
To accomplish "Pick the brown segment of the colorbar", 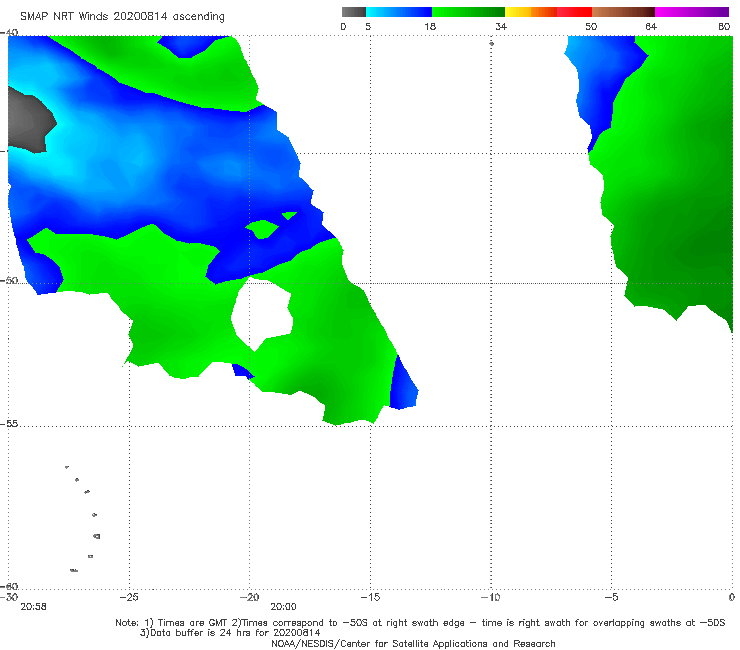I will point(623,12).
